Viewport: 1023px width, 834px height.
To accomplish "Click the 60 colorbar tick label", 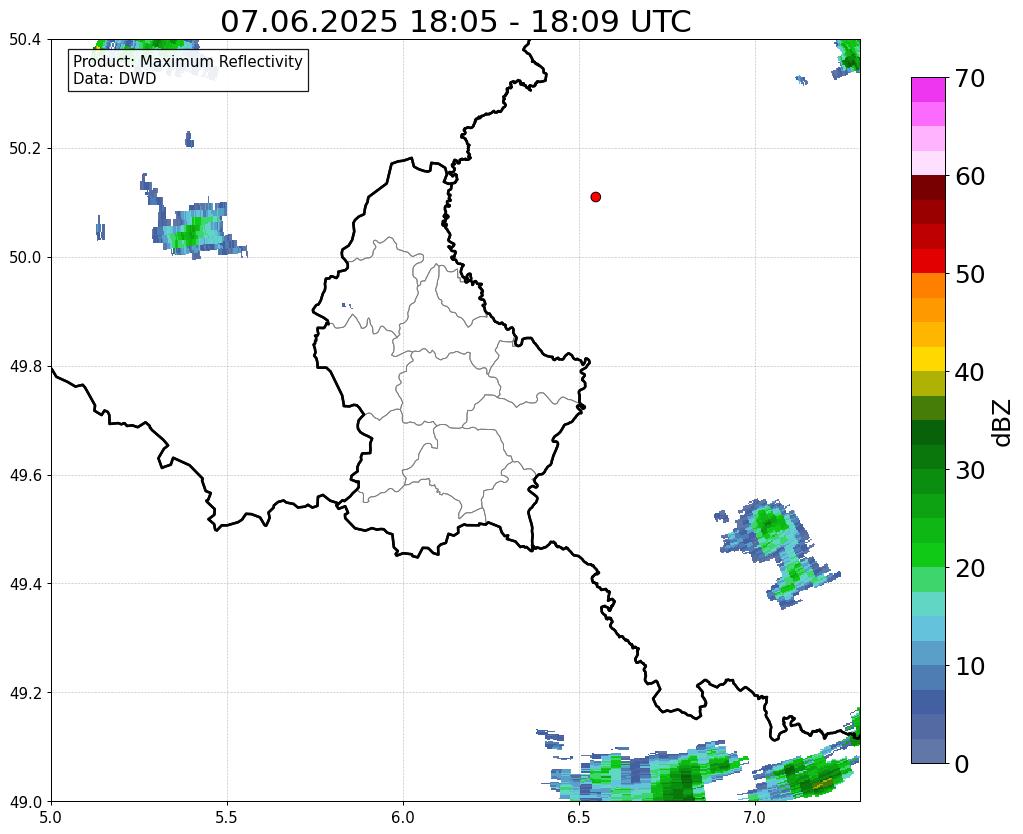I will [970, 176].
